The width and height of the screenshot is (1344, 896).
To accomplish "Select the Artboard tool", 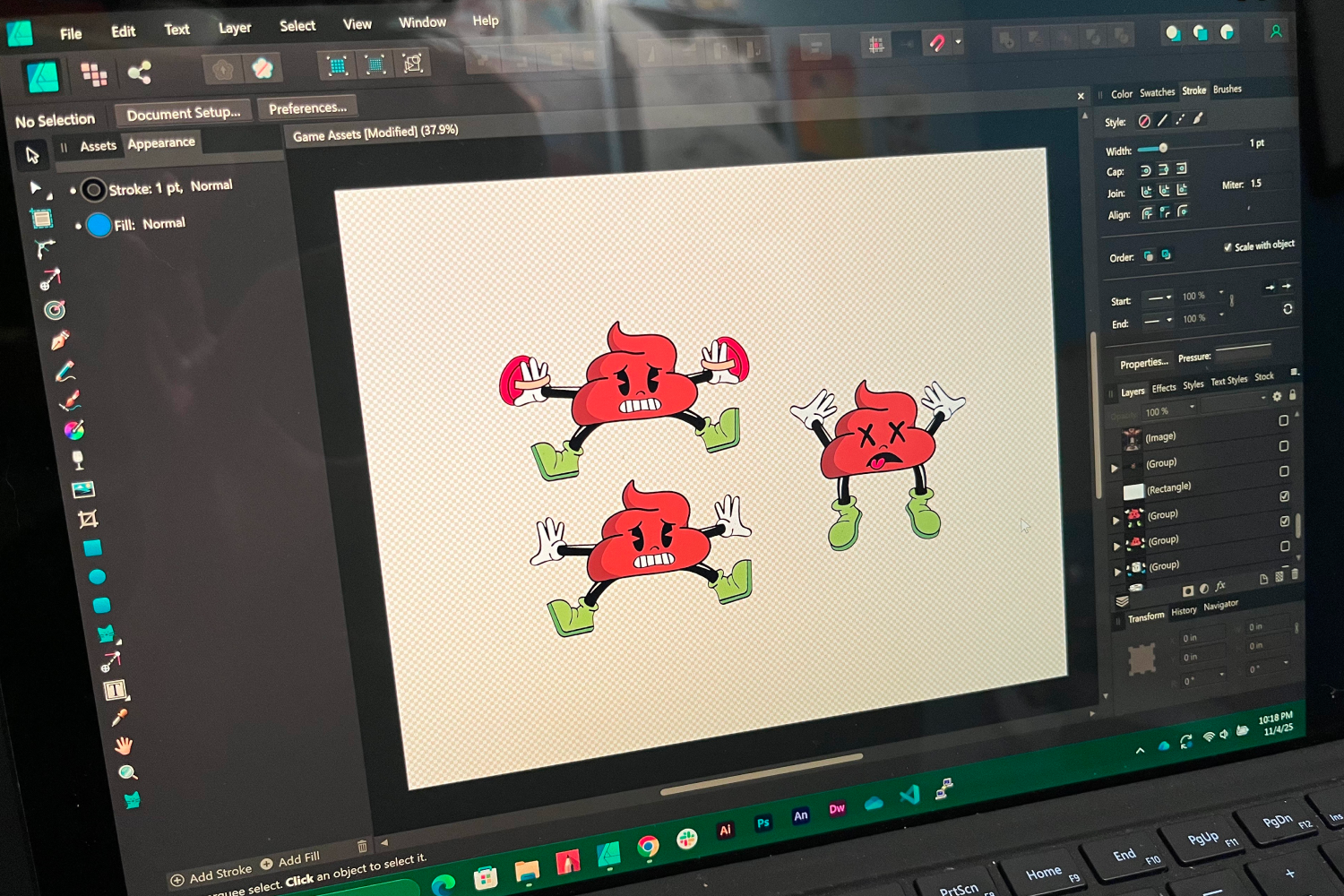I will [x=41, y=218].
